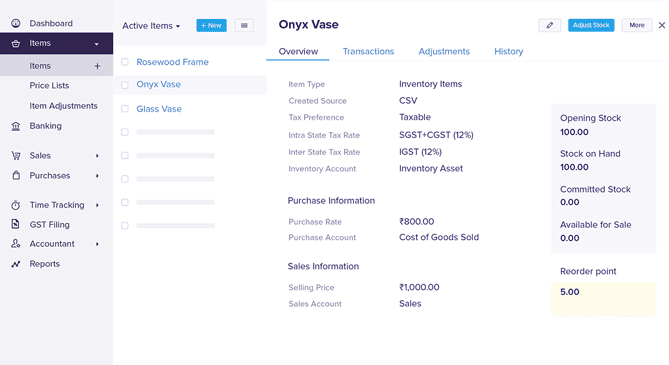Screen dimensions: 669x365
Task: Click the Sales cart icon
Action: [16, 155]
